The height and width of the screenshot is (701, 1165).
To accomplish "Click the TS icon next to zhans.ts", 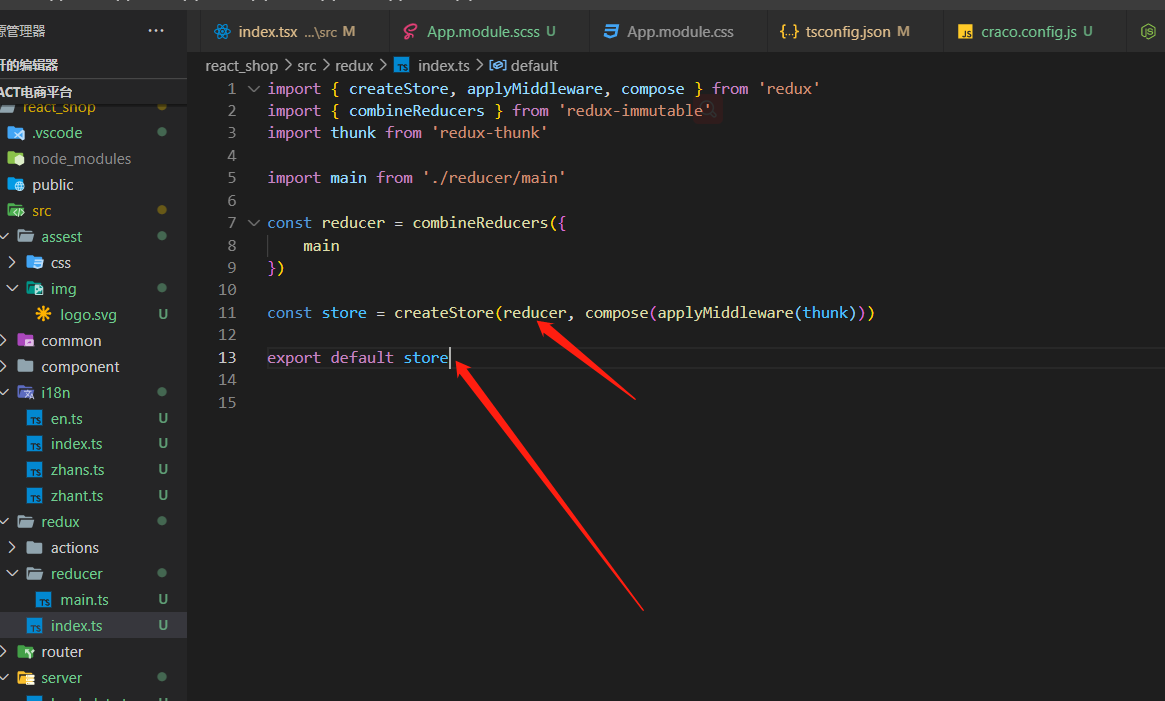I will click(x=35, y=471).
